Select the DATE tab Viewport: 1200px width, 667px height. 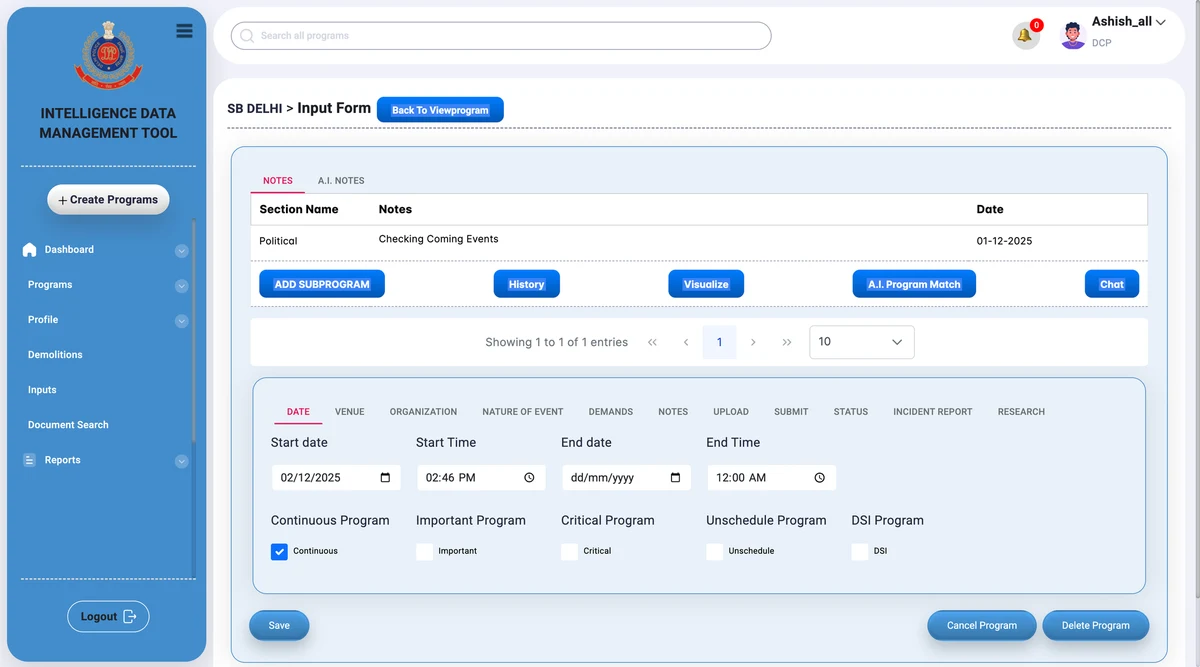298,412
